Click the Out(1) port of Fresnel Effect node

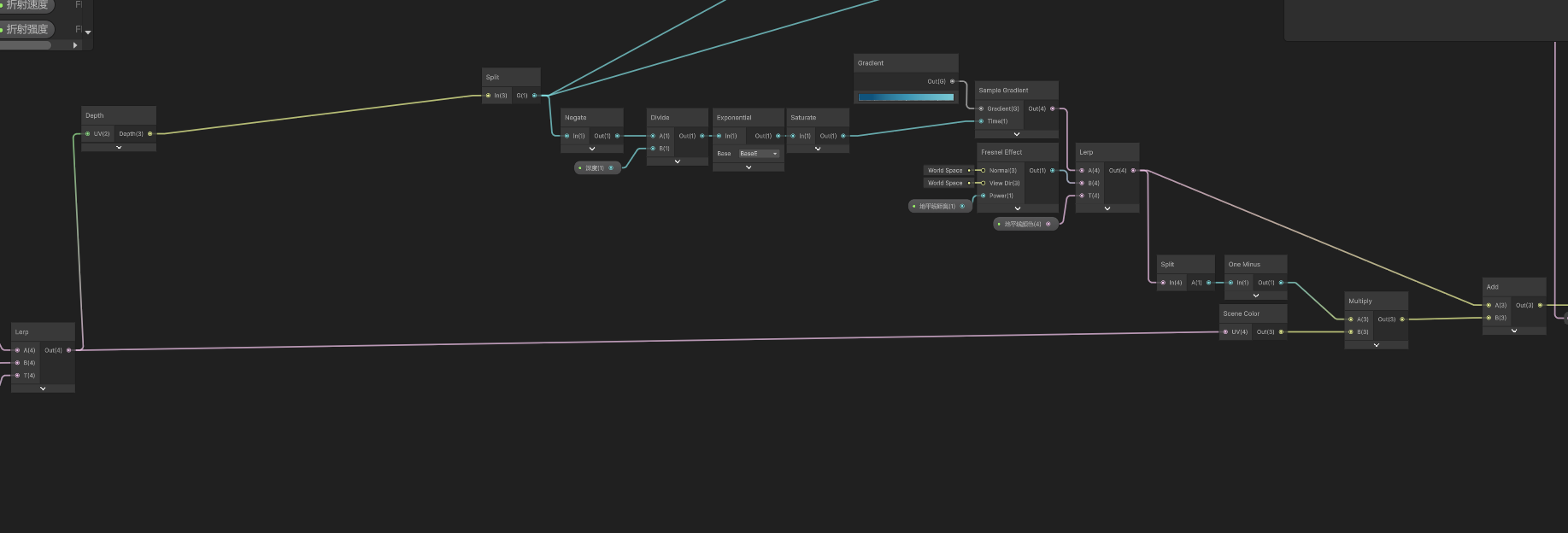point(1052,170)
